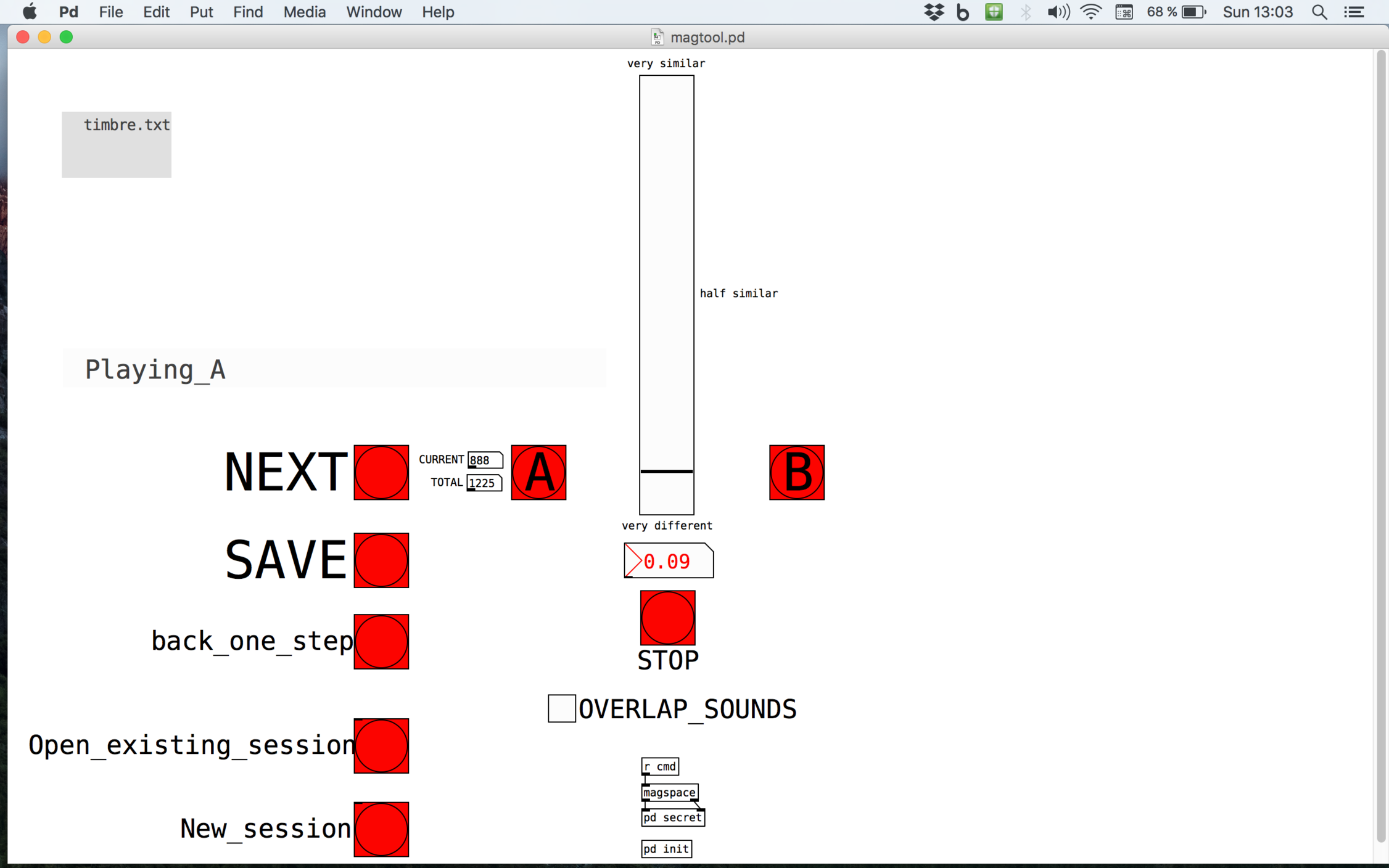Select the 0.09 number box
The height and width of the screenshot is (868, 1389).
click(668, 560)
